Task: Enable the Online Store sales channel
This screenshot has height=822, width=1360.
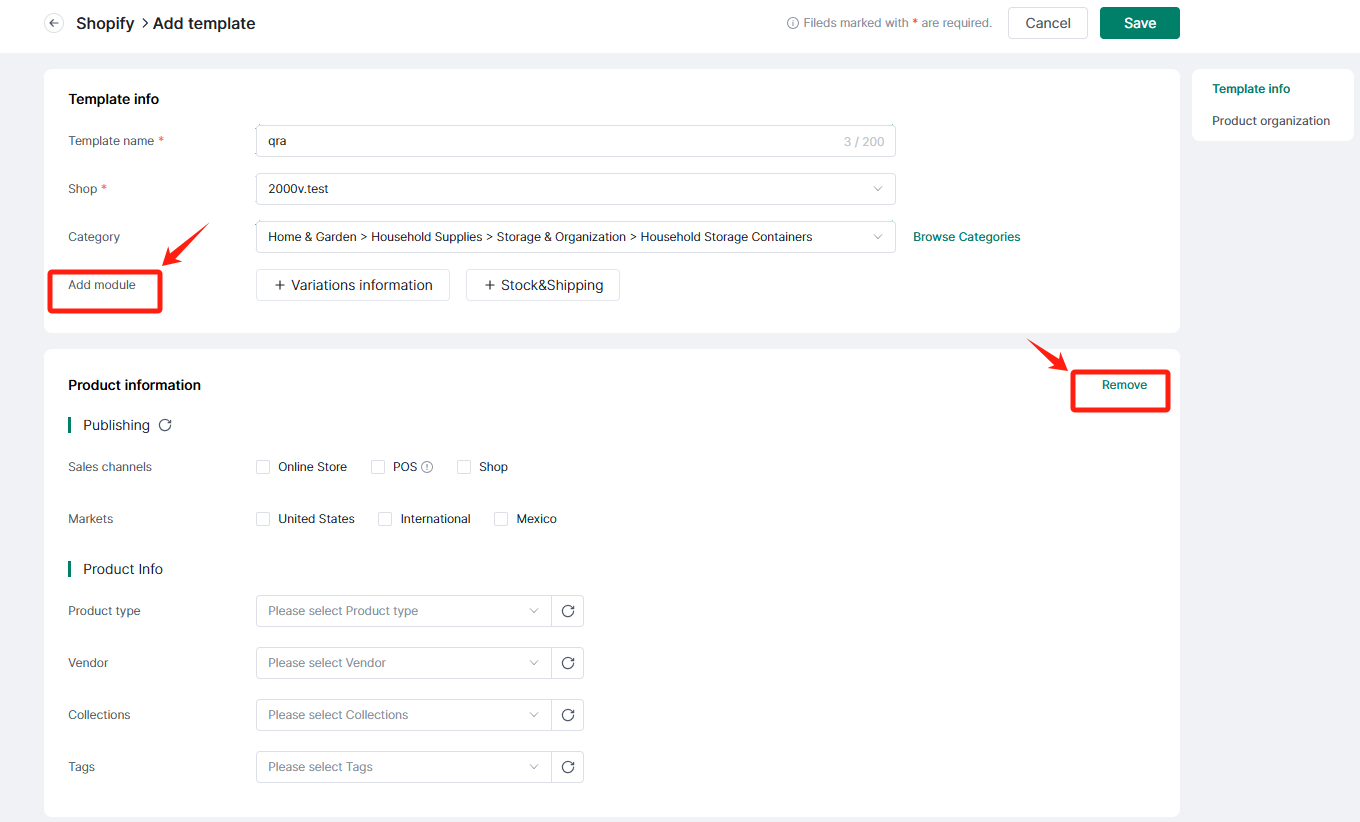Action: pyautogui.click(x=263, y=467)
